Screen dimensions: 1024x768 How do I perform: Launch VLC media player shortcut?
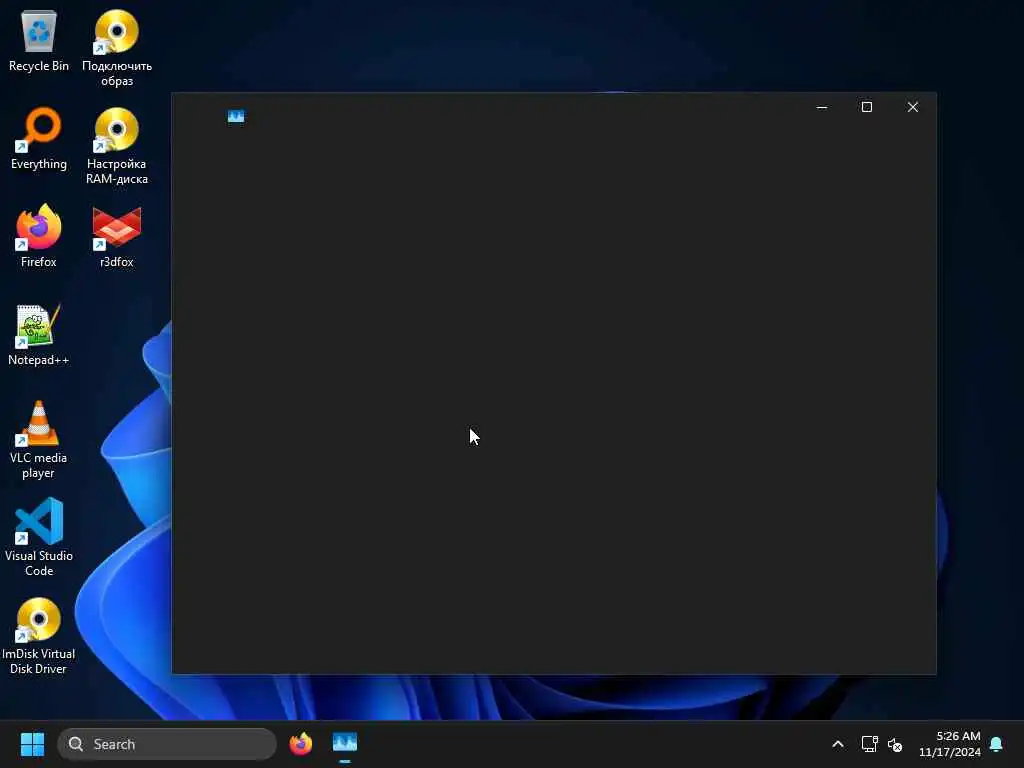tap(39, 440)
